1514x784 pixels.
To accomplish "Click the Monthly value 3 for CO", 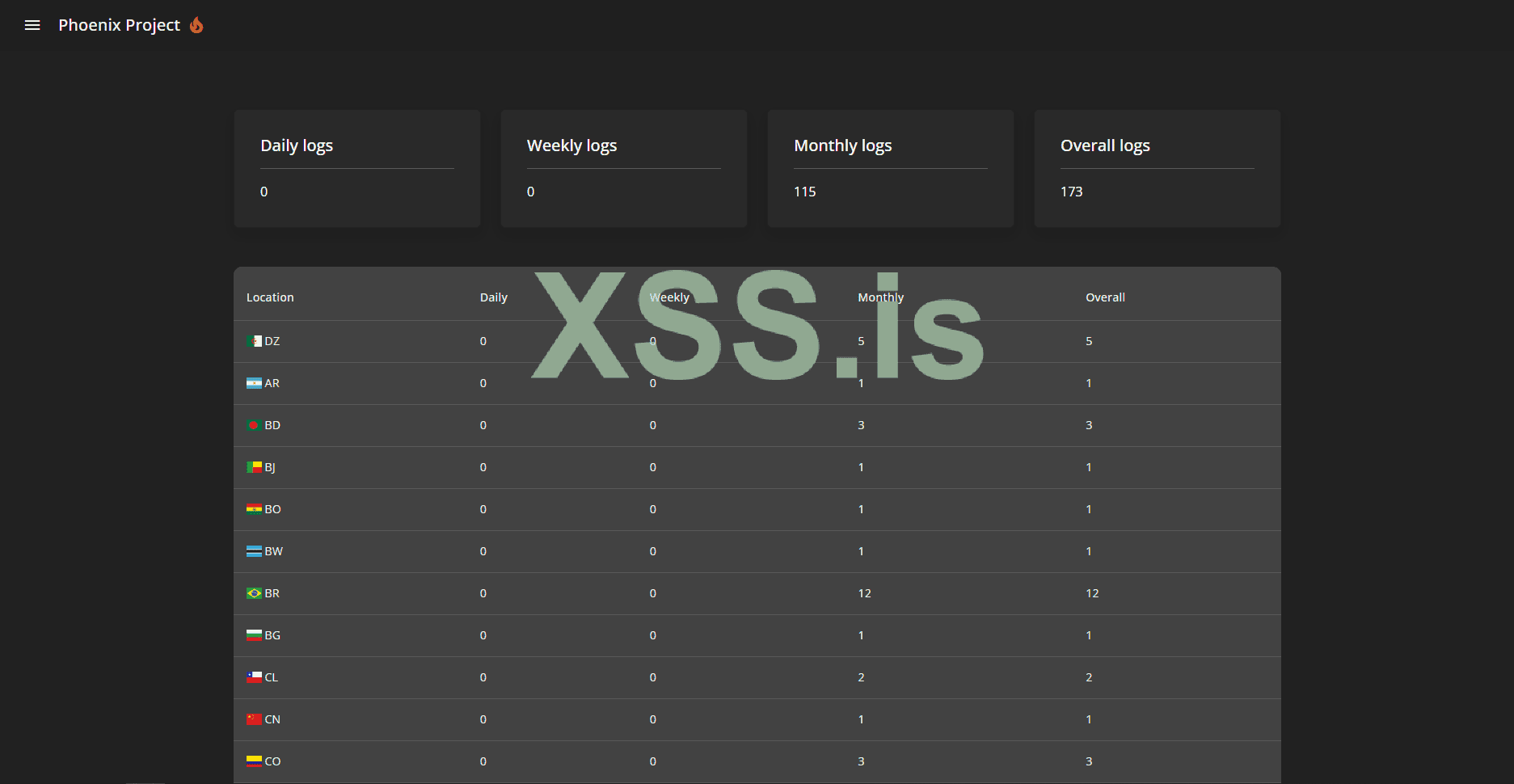I will coord(861,761).
